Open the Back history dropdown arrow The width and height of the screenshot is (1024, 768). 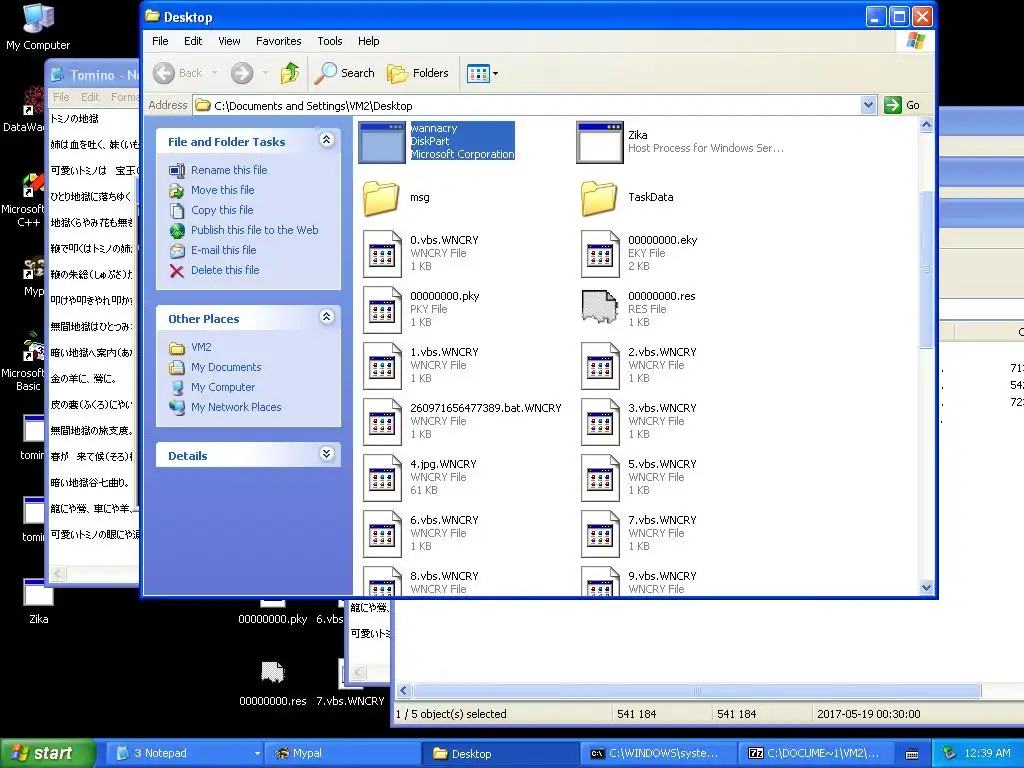[214, 73]
